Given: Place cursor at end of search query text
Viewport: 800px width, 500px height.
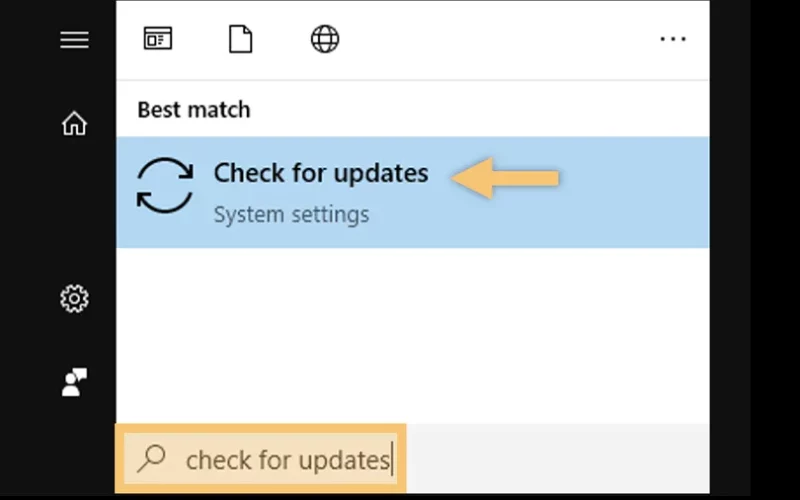Looking at the screenshot, I should click(x=391, y=460).
